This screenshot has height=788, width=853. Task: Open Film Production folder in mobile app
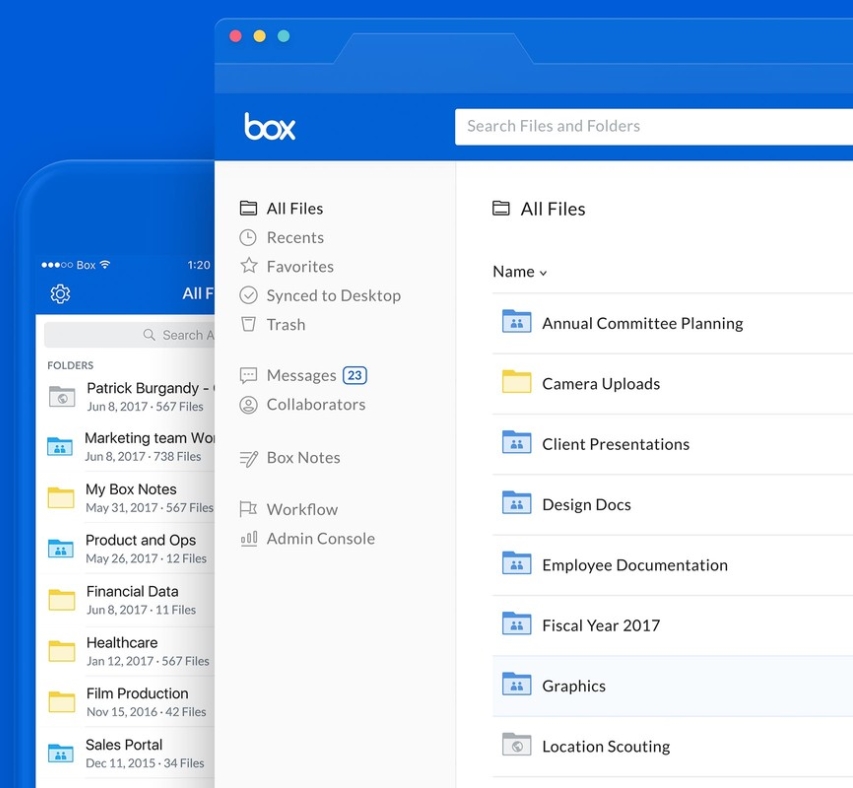point(126,702)
